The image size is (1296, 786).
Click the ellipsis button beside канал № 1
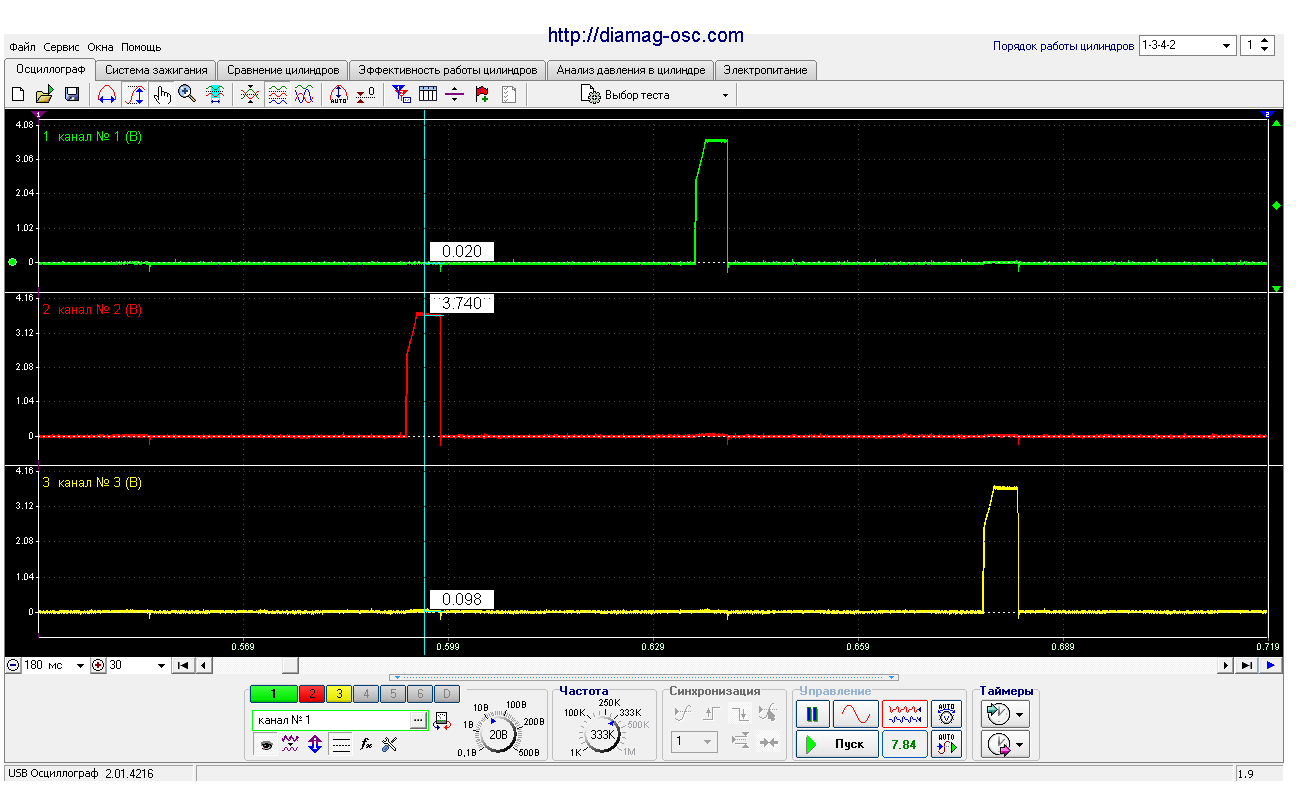(x=419, y=720)
